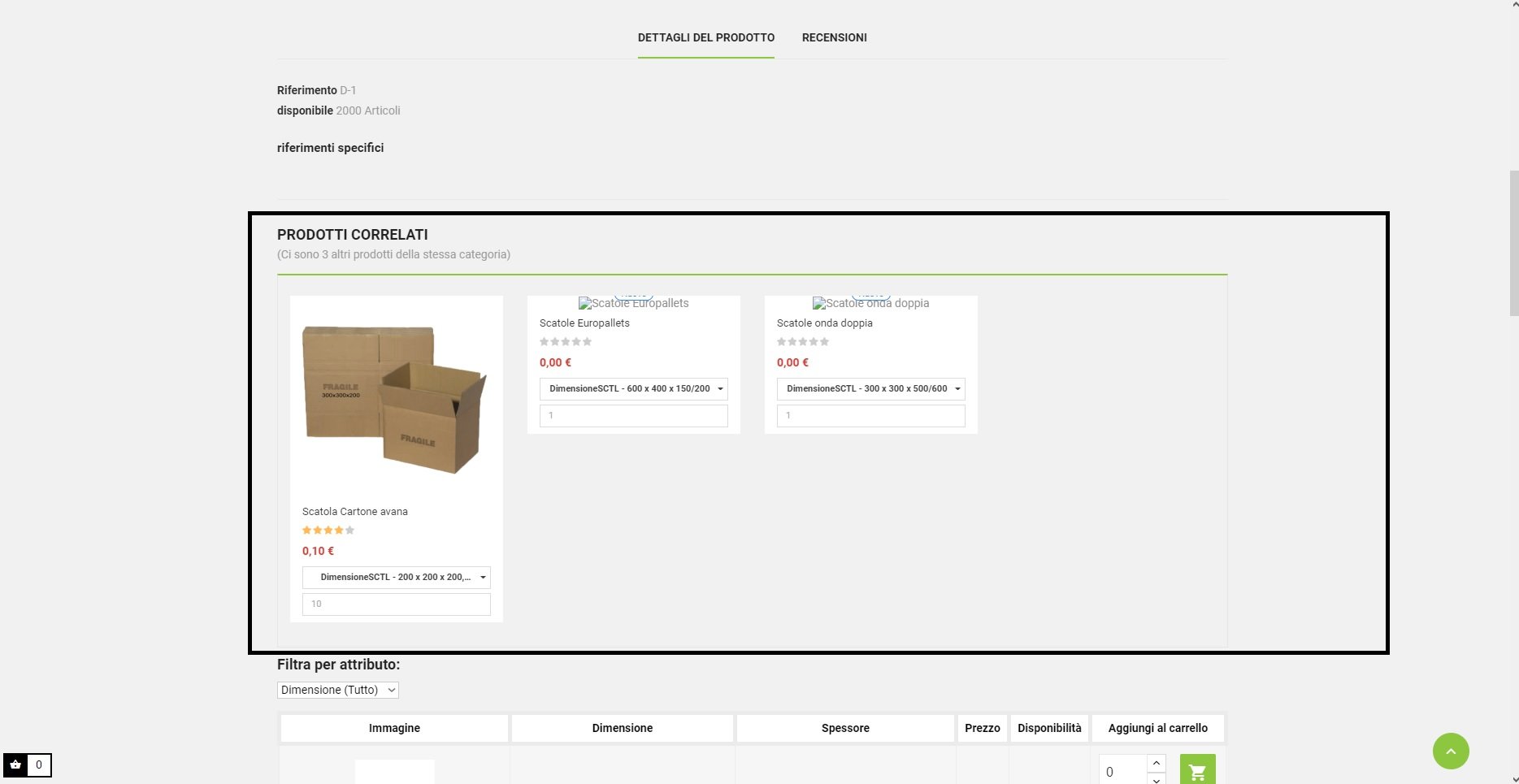
Task: Click the Spessore column header
Action: 845,728
